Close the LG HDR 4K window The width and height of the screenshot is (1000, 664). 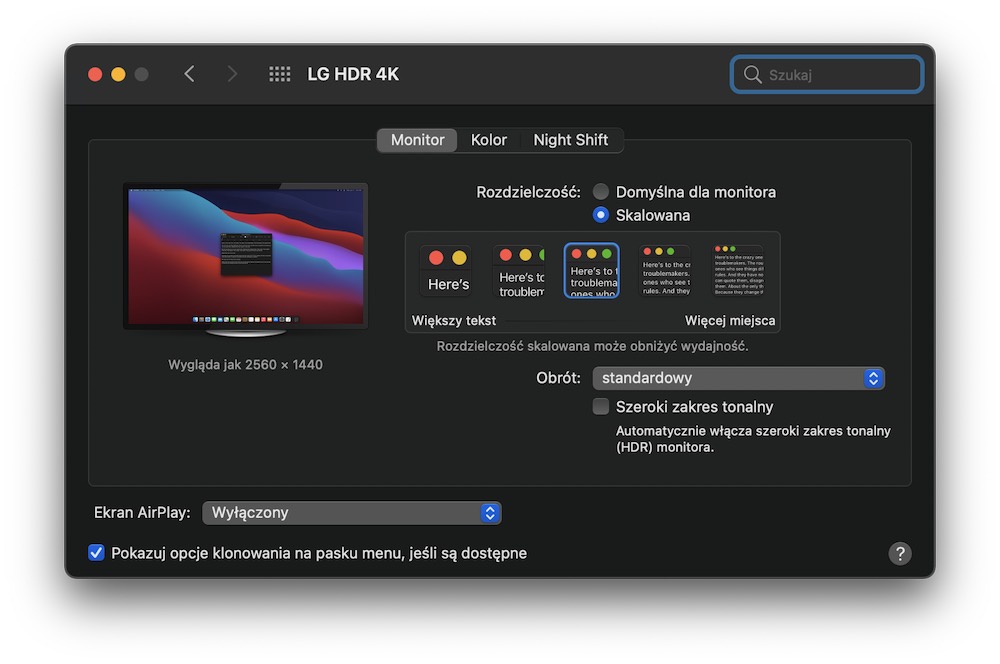[x=95, y=74]
